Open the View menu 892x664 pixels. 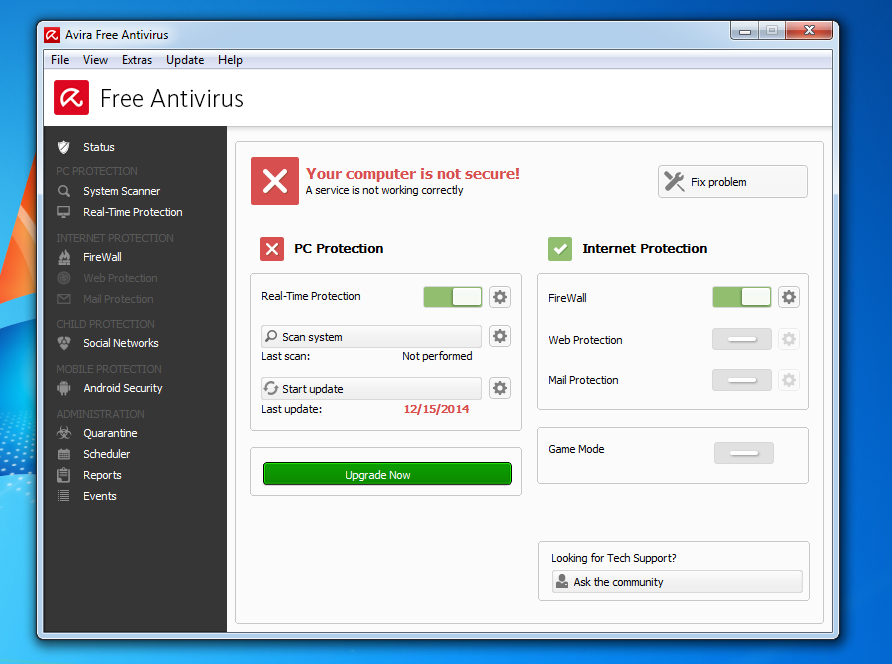tap(95, 60)
